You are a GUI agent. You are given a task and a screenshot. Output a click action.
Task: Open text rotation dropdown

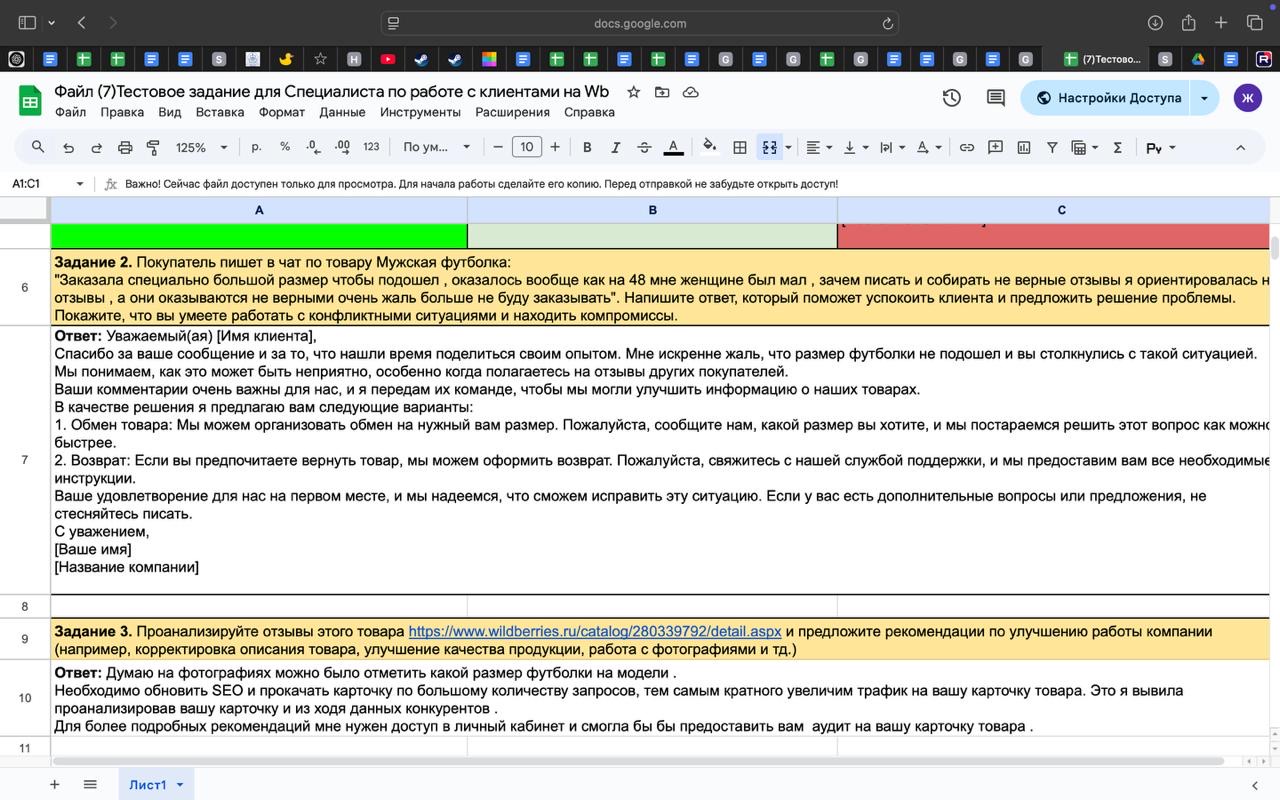tap(929, 147)
